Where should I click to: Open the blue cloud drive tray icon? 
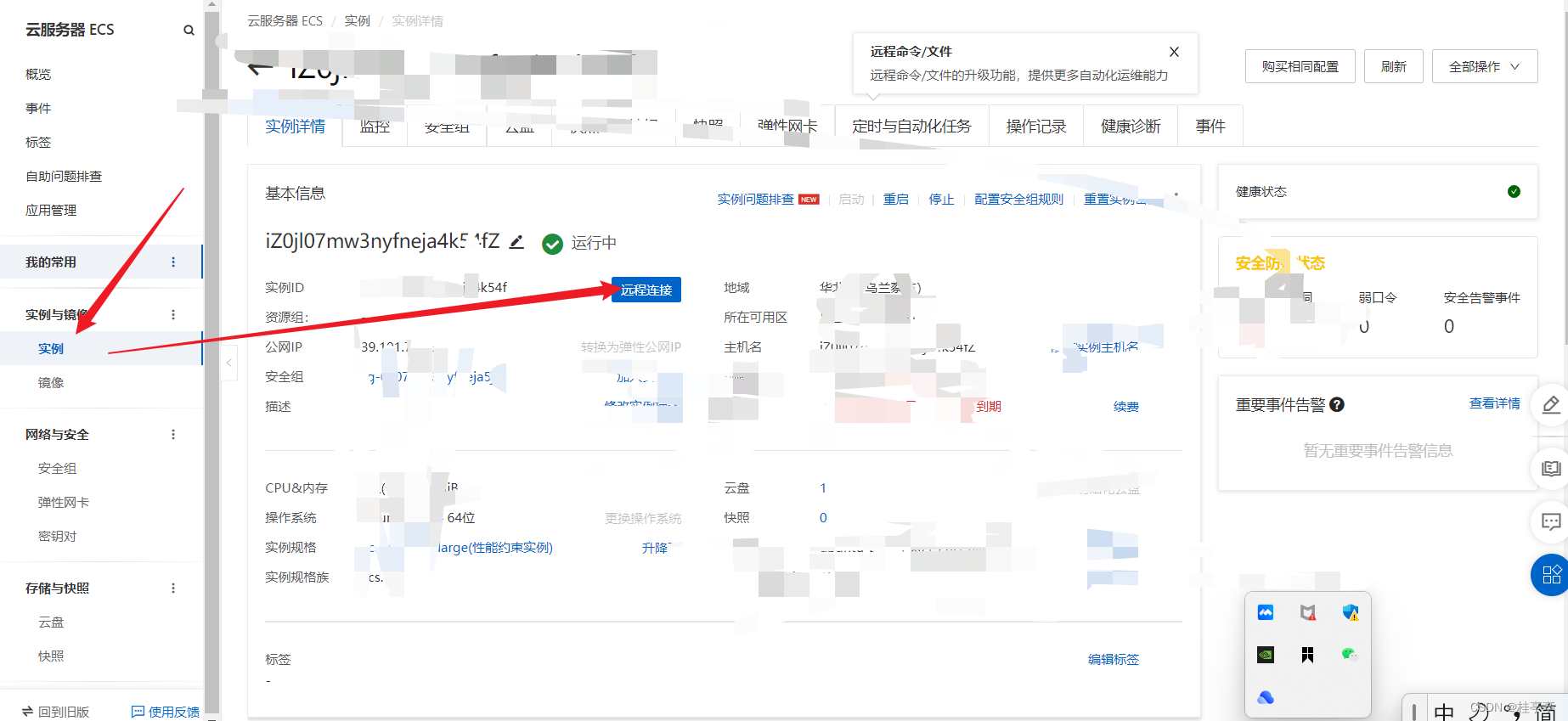tap(1266, 697)
